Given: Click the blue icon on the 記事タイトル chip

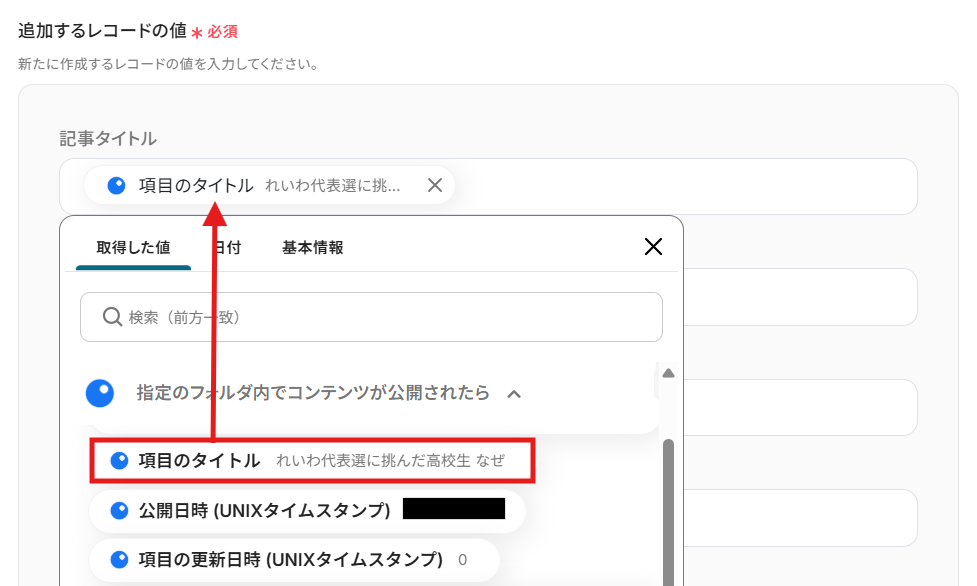Looking at the screenshot, I should 117,185.
